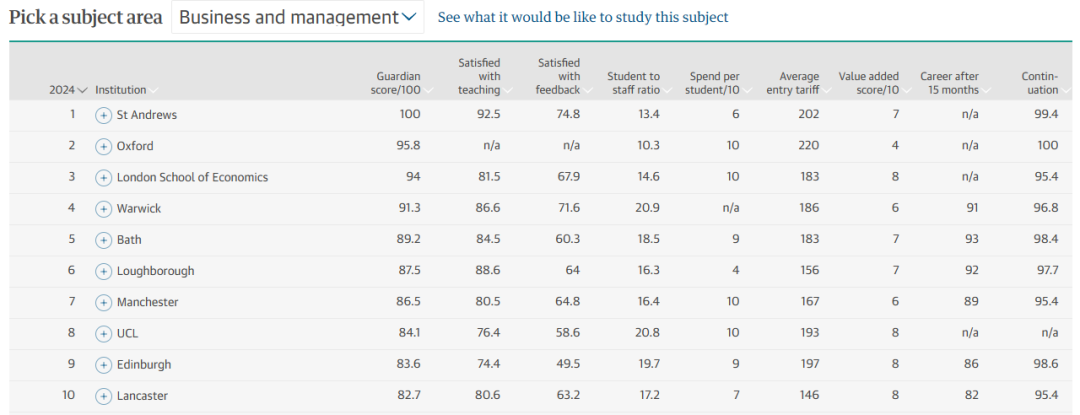Viewport: 1080px width, 415px height.
Task: Sort by Continuation column header
Action: click(x=1040, y=83)
